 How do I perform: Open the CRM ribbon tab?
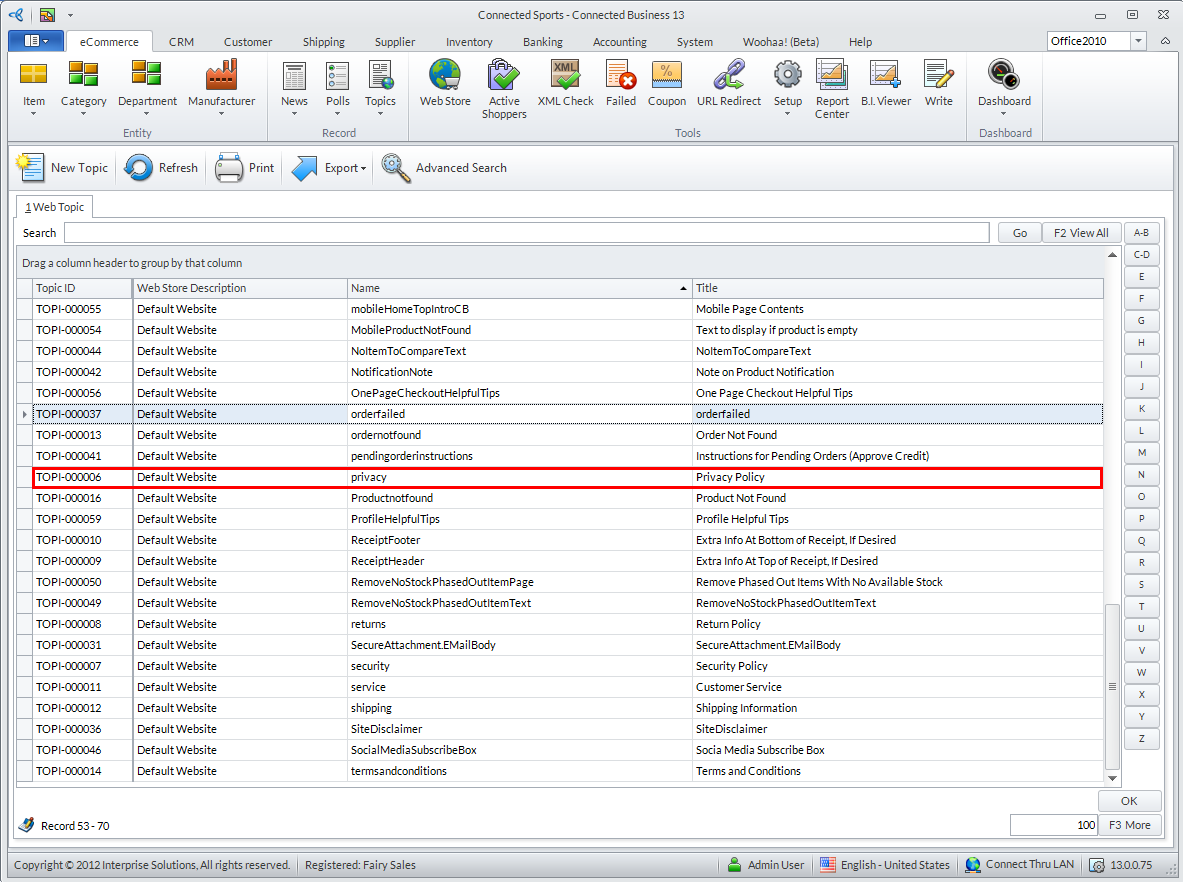pyautogui.click(x=181, y=42)
